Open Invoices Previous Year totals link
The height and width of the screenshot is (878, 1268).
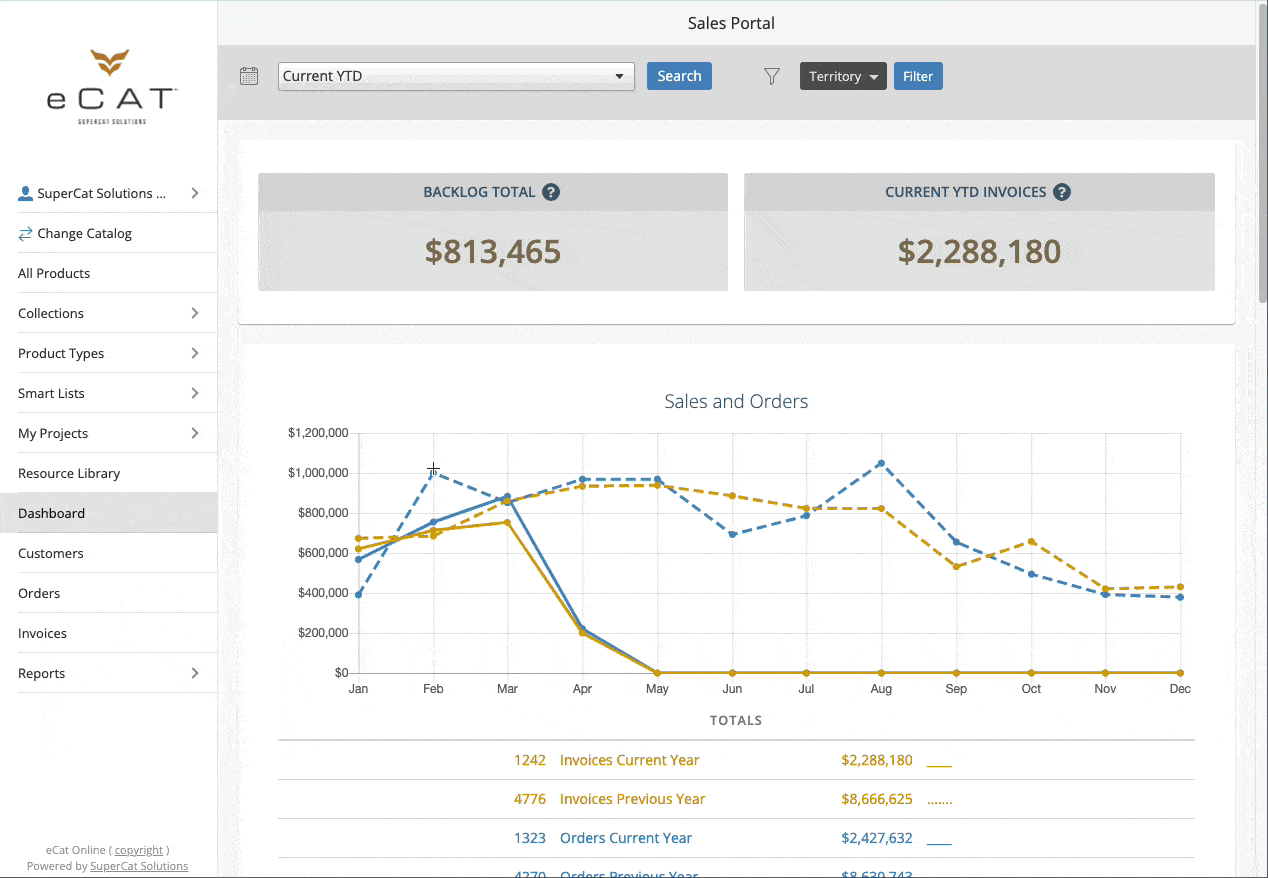pyautogui.click(x=632, y=799)
